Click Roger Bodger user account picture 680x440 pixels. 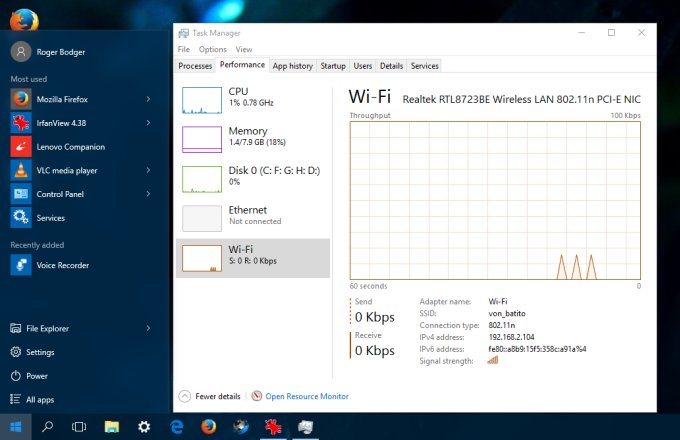click(x=21, y=52)
